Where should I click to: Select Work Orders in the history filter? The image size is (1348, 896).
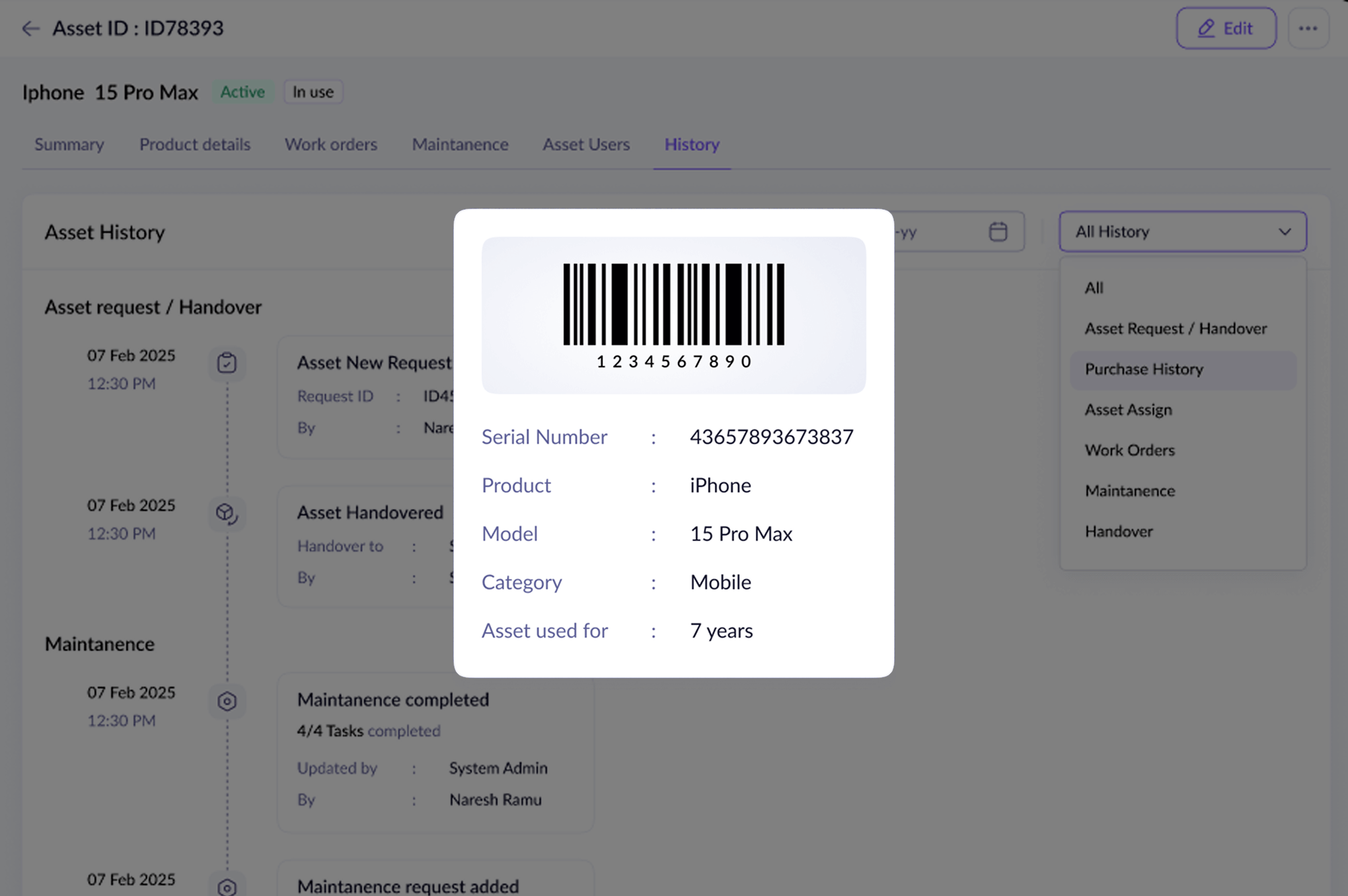click(x=1129, y=450)
